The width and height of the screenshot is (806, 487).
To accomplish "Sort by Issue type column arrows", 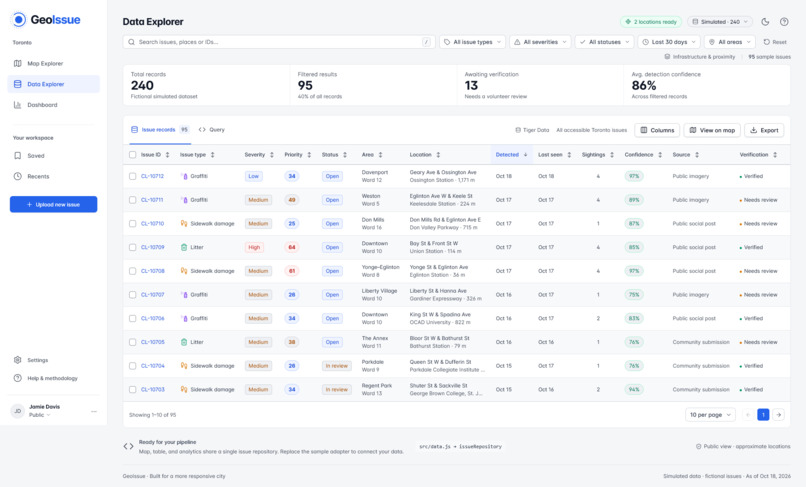I will (x=212, y=155).
